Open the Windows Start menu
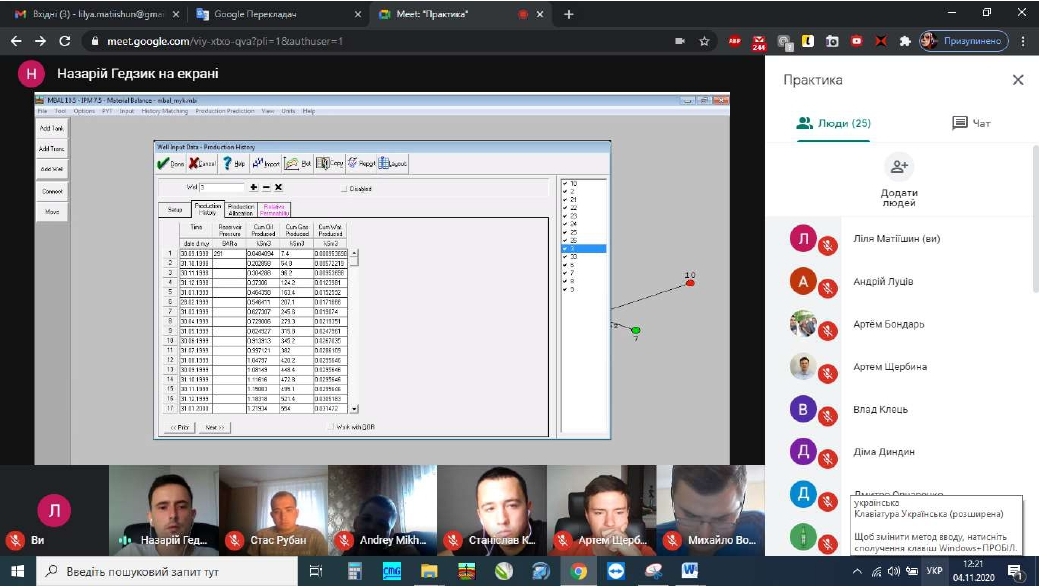Image resolution: width=1047 pixels, height=588 pixels. click(x=17, y=572)
